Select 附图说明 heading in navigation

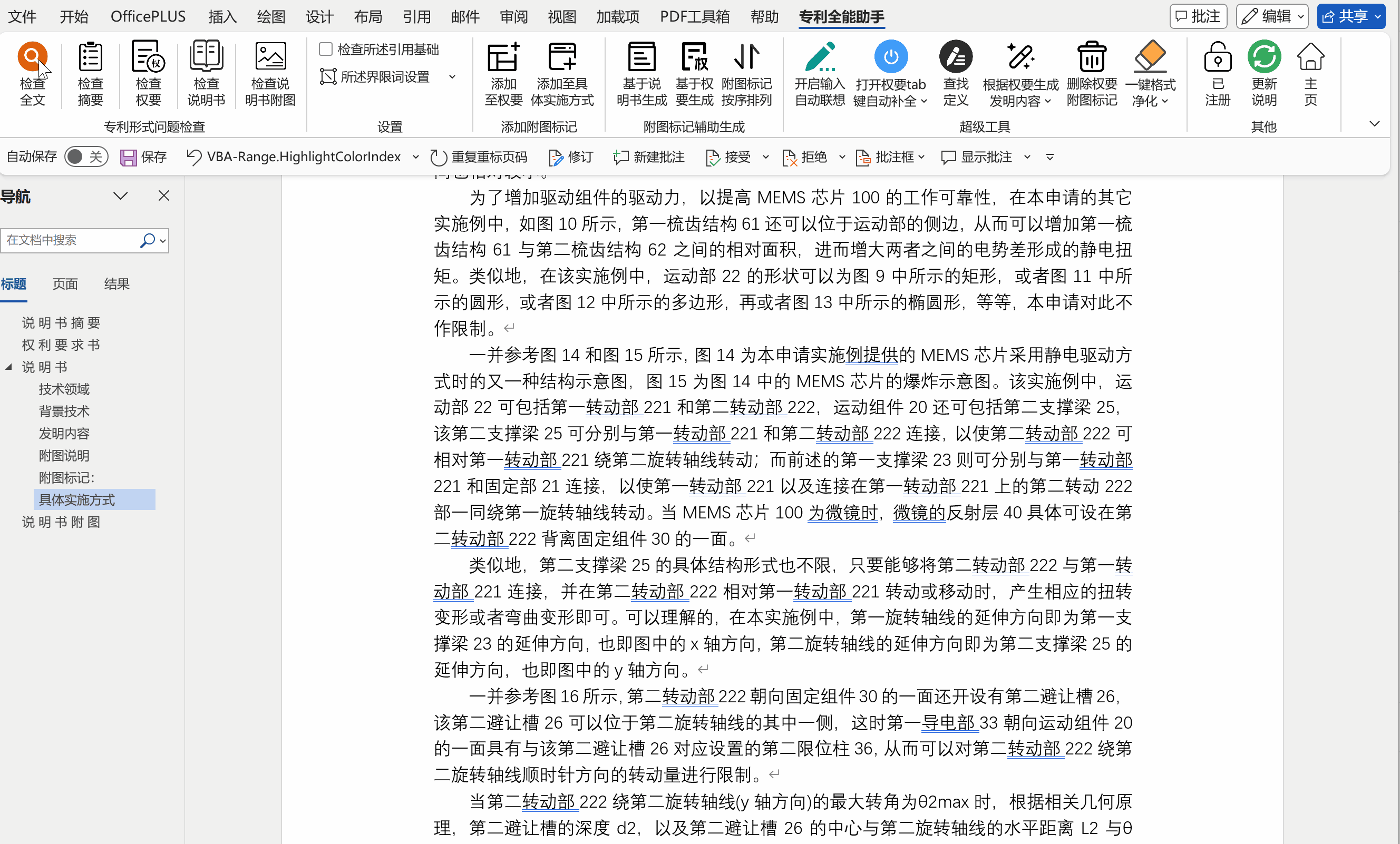(x=64, y=456)
